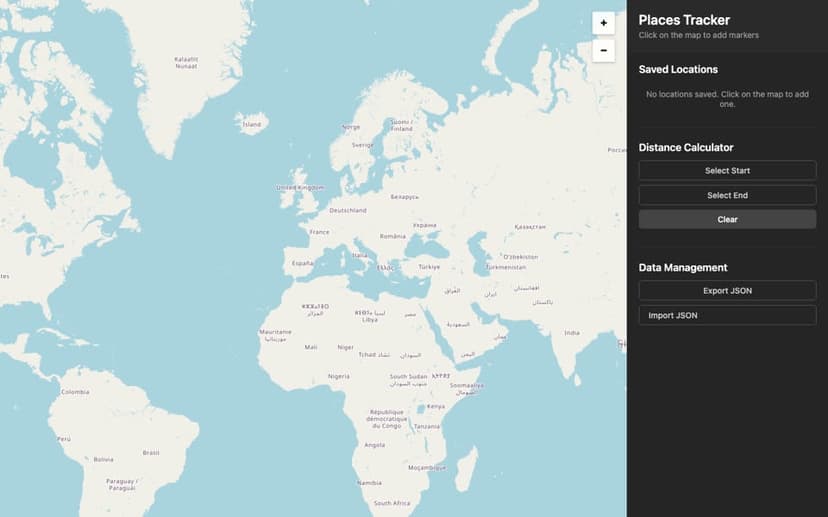Click the România map label

point(393,237)
